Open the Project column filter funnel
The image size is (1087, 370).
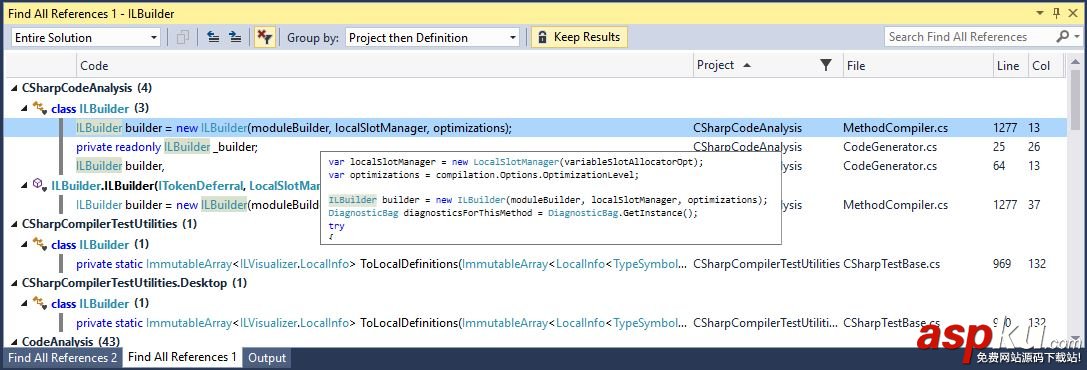[826, 65]
